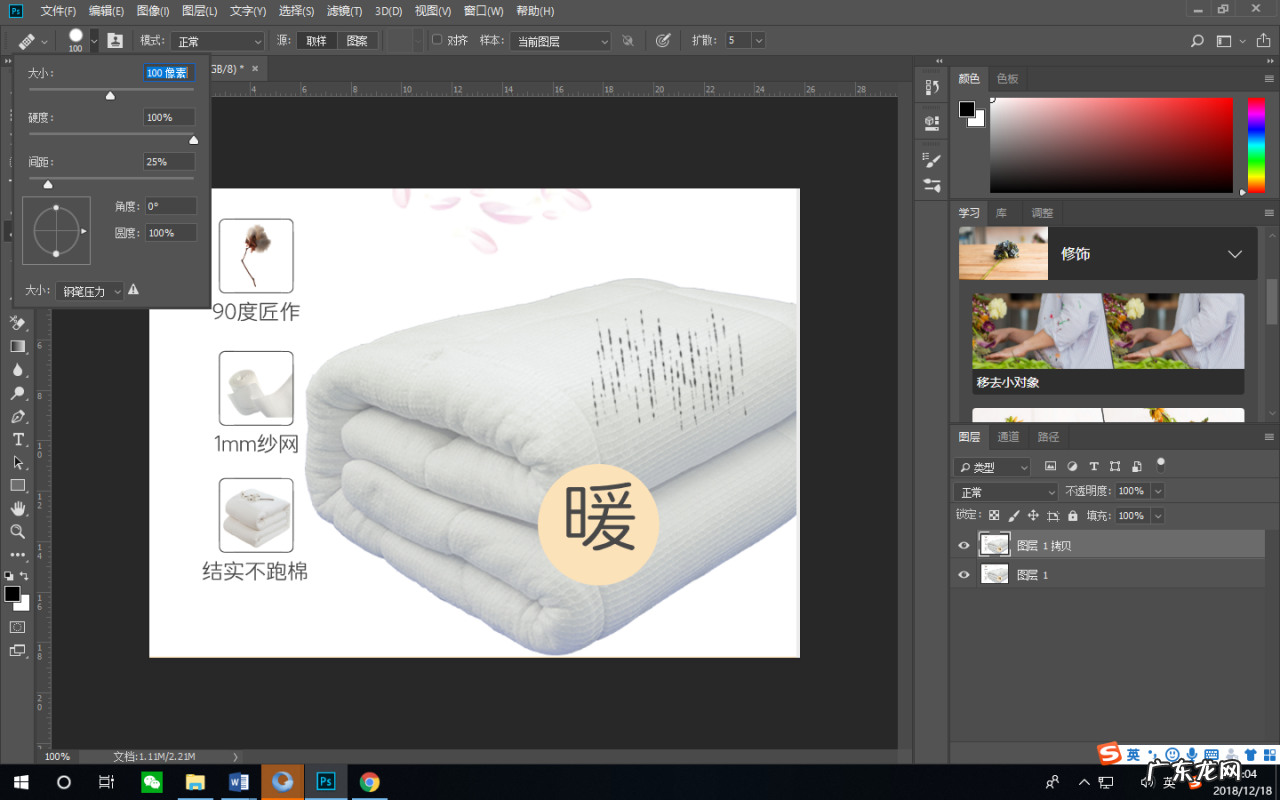The height and width of the screenshot is (800, 1280).
Task: Switch to the 色板 tab
Action: pos(1007,78)
